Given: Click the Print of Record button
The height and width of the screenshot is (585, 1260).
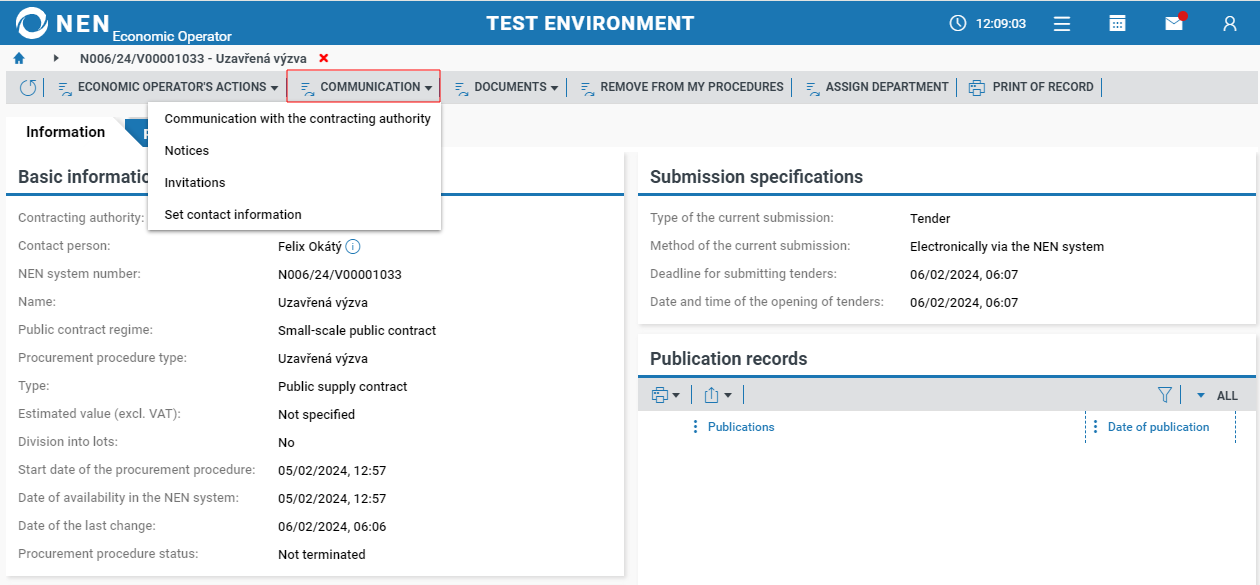Looking at the screenshot, I should [x=1032, y=87].
